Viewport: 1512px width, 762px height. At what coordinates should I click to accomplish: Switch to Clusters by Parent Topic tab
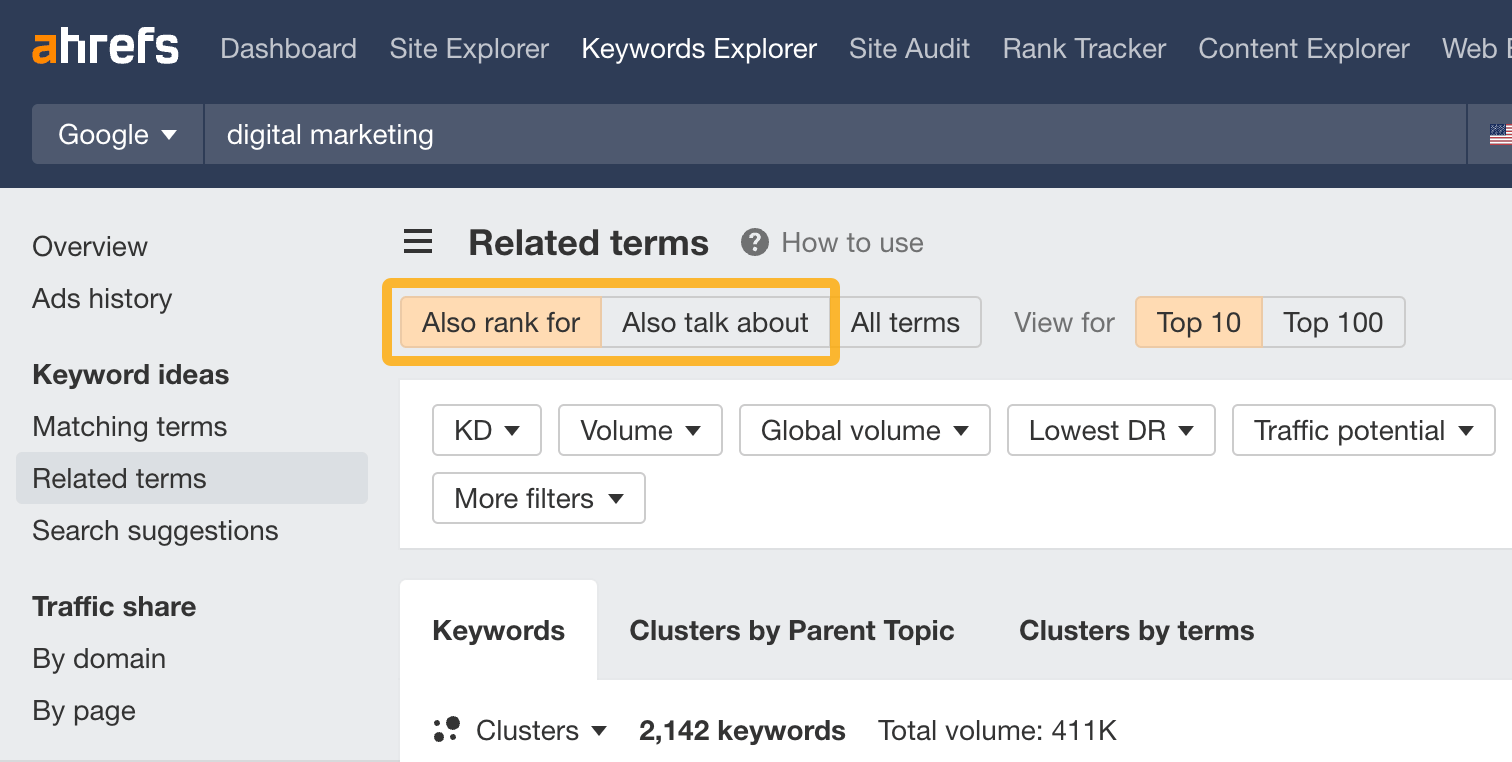pyautogui.click(x=791, y=630)
